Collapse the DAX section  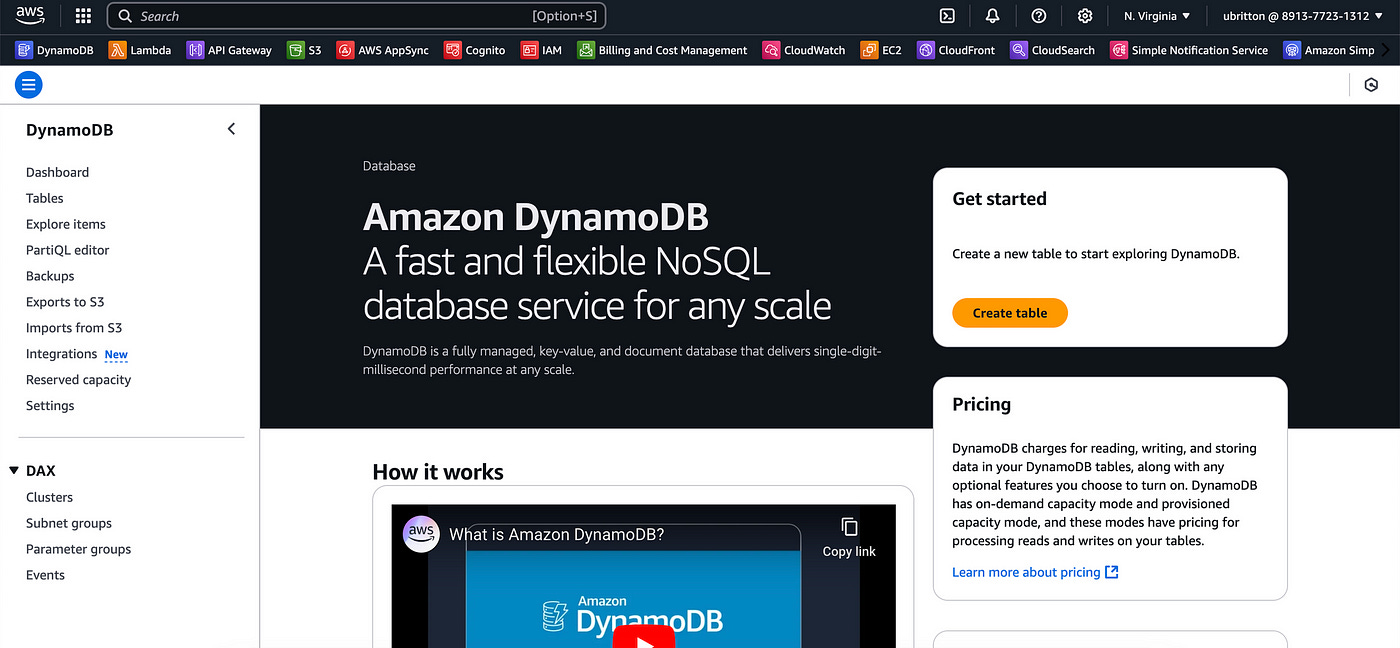coord(14,470)
